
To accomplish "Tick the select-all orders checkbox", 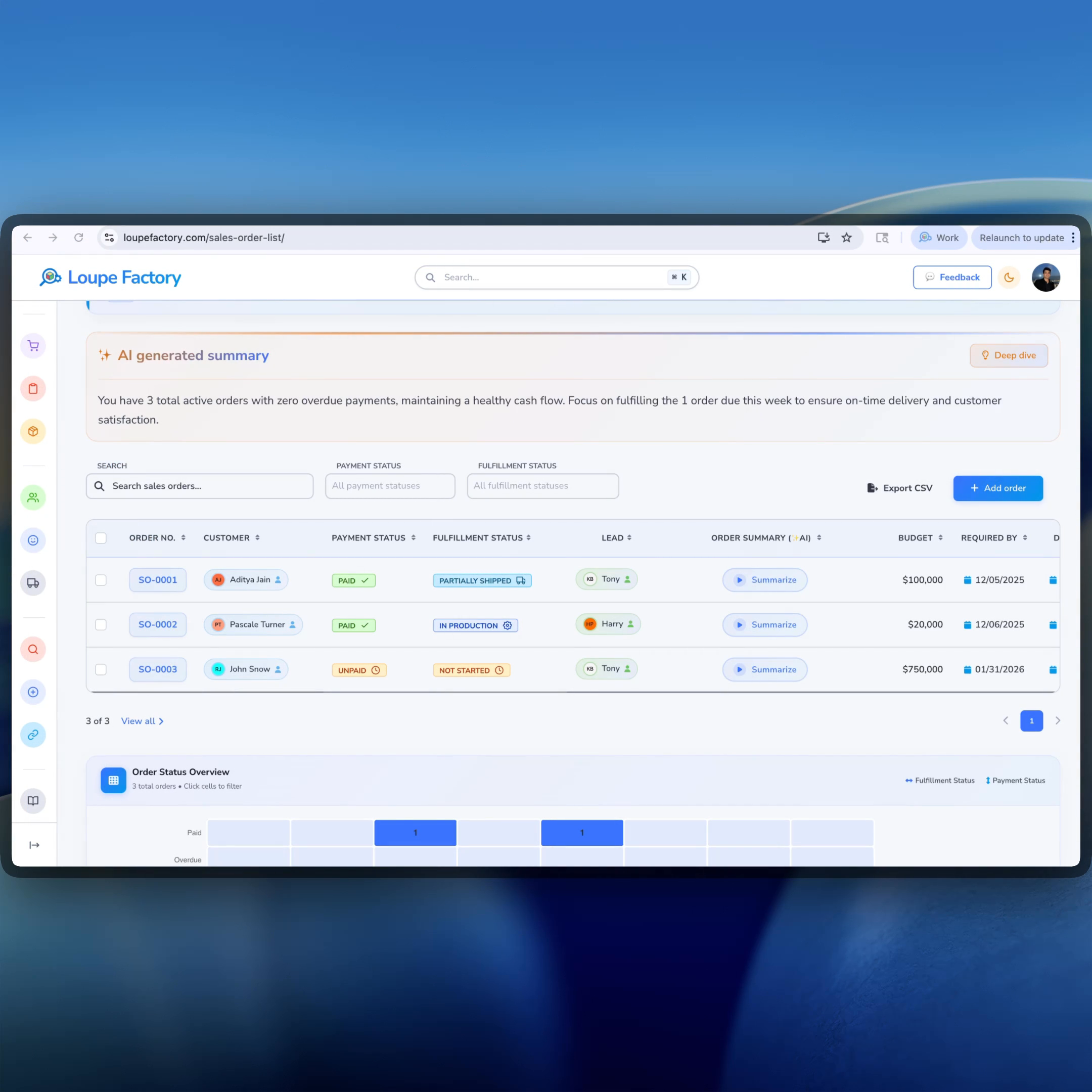I will pyautogui.click(x=101, y=538).
